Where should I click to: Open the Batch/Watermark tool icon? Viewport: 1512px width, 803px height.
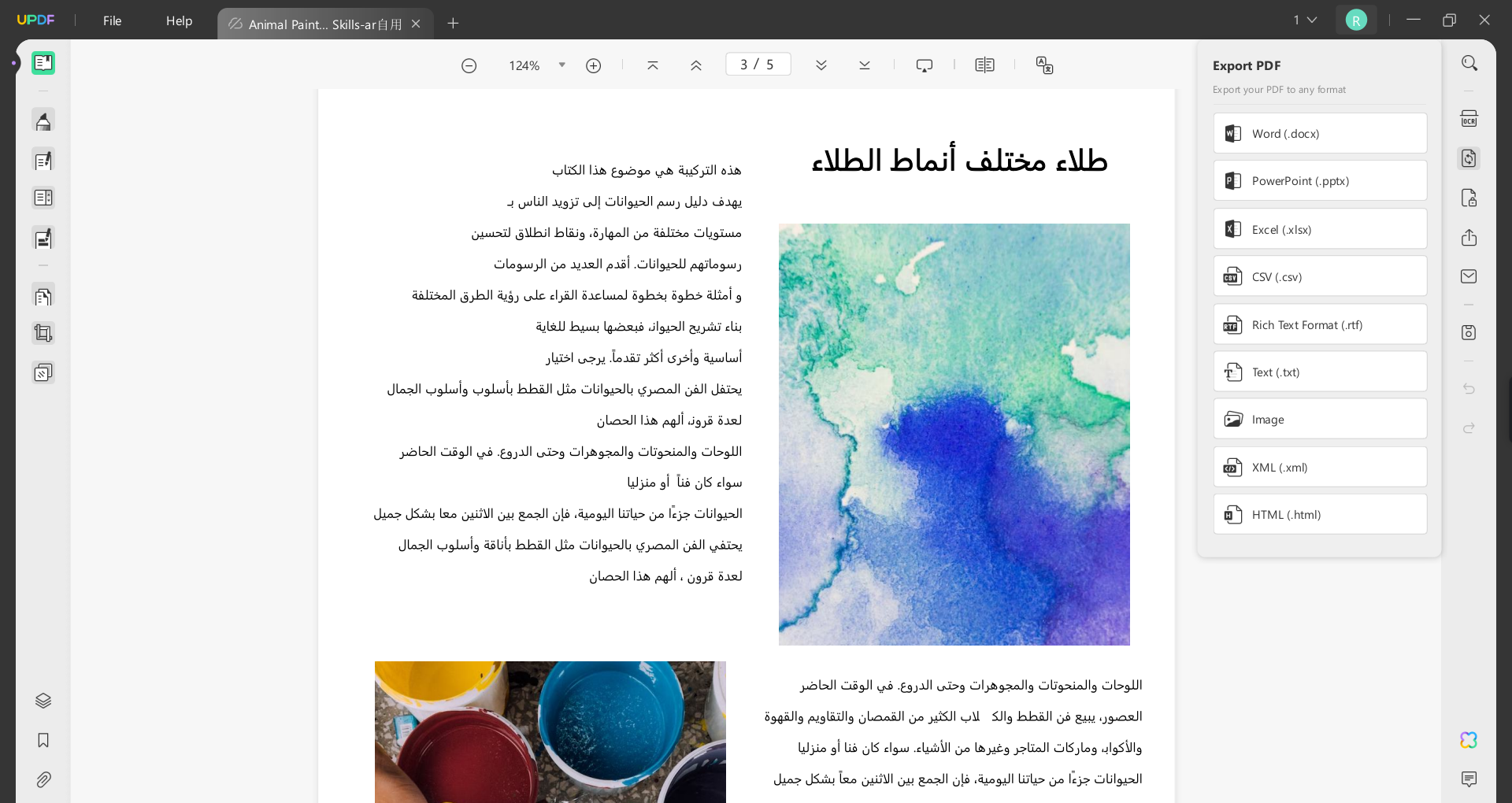click(x=43, y=372)
